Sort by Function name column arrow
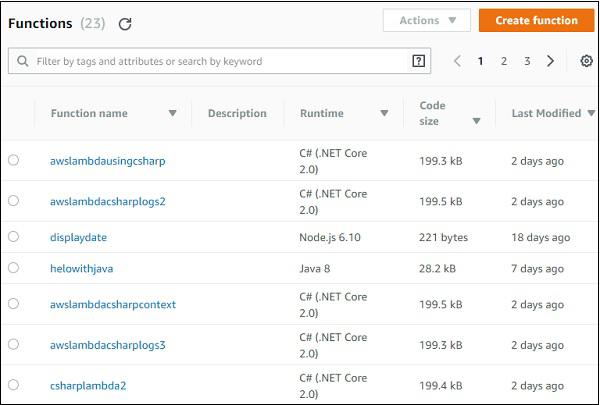This screenshot has height=405, width=600. [x=172, y=114]
